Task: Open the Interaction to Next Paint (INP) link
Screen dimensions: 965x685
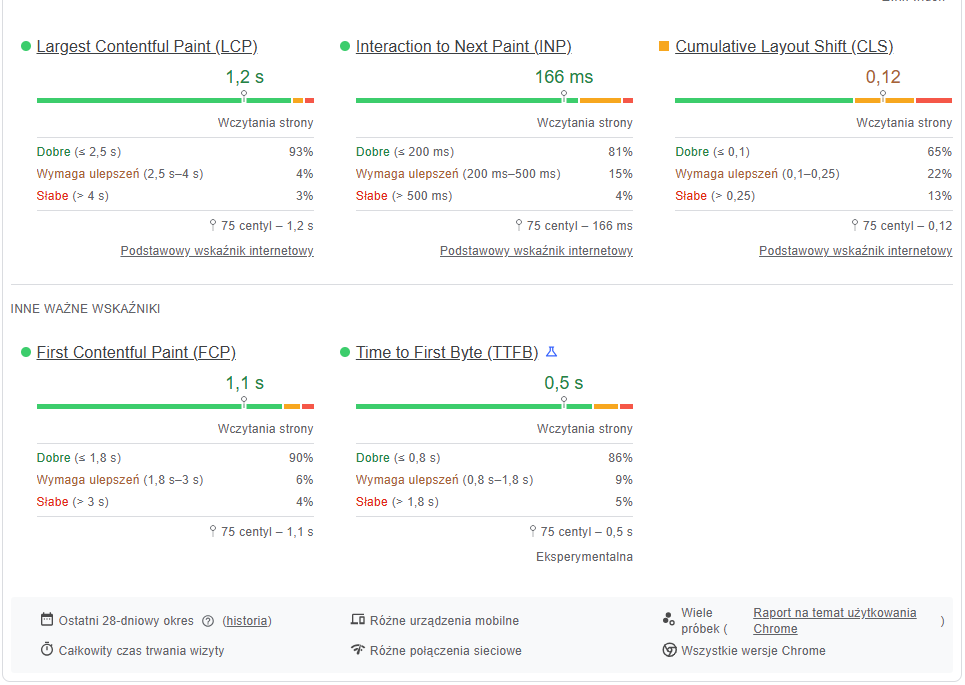Action: [x=464, y=47]
